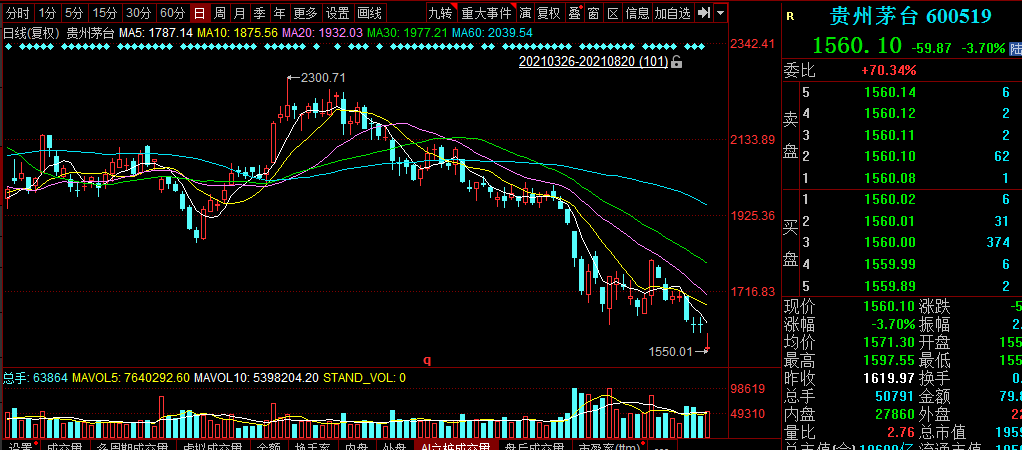Expand the 更多 periods menu
The image size is (1022, 450).
[x=306, y=13]
